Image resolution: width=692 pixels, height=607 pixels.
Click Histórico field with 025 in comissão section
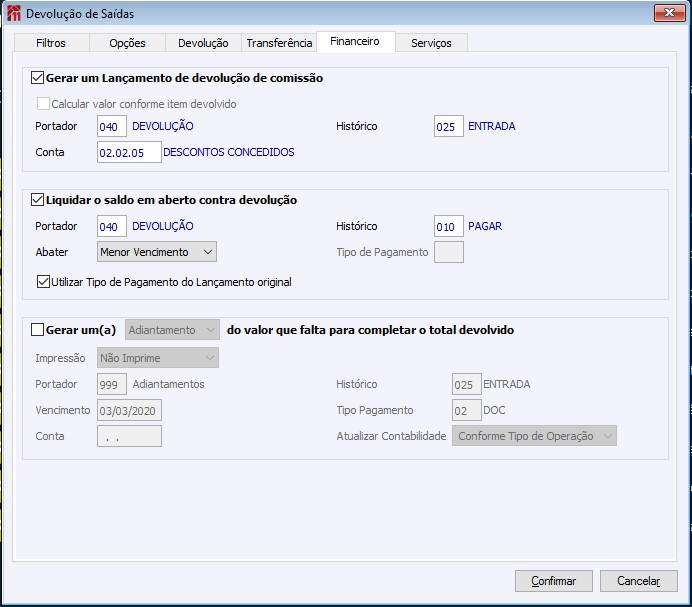pyautogui.click(x=448, y=126)
